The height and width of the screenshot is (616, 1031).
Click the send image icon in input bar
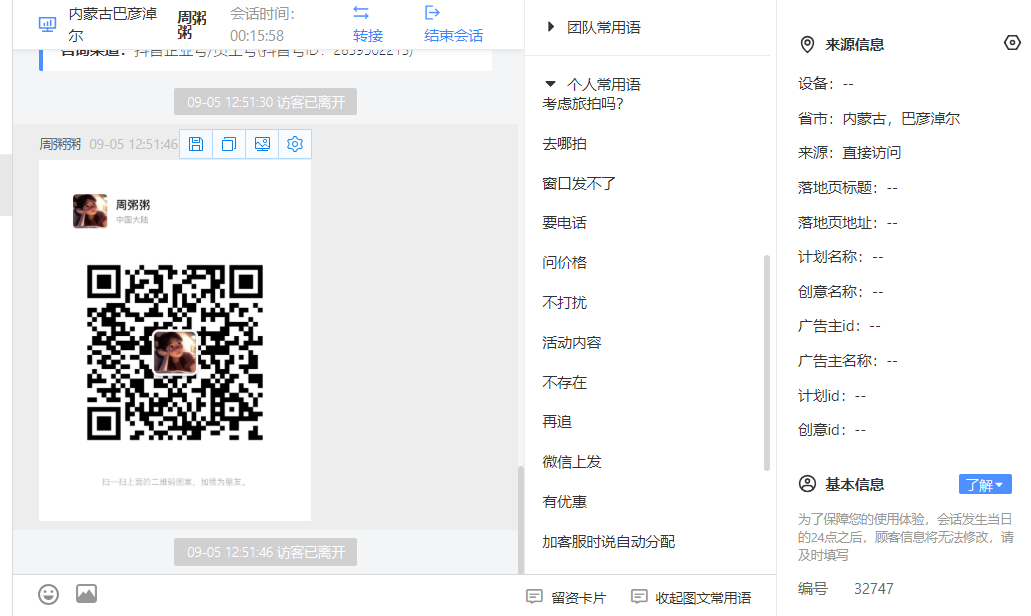click(86, 594)
